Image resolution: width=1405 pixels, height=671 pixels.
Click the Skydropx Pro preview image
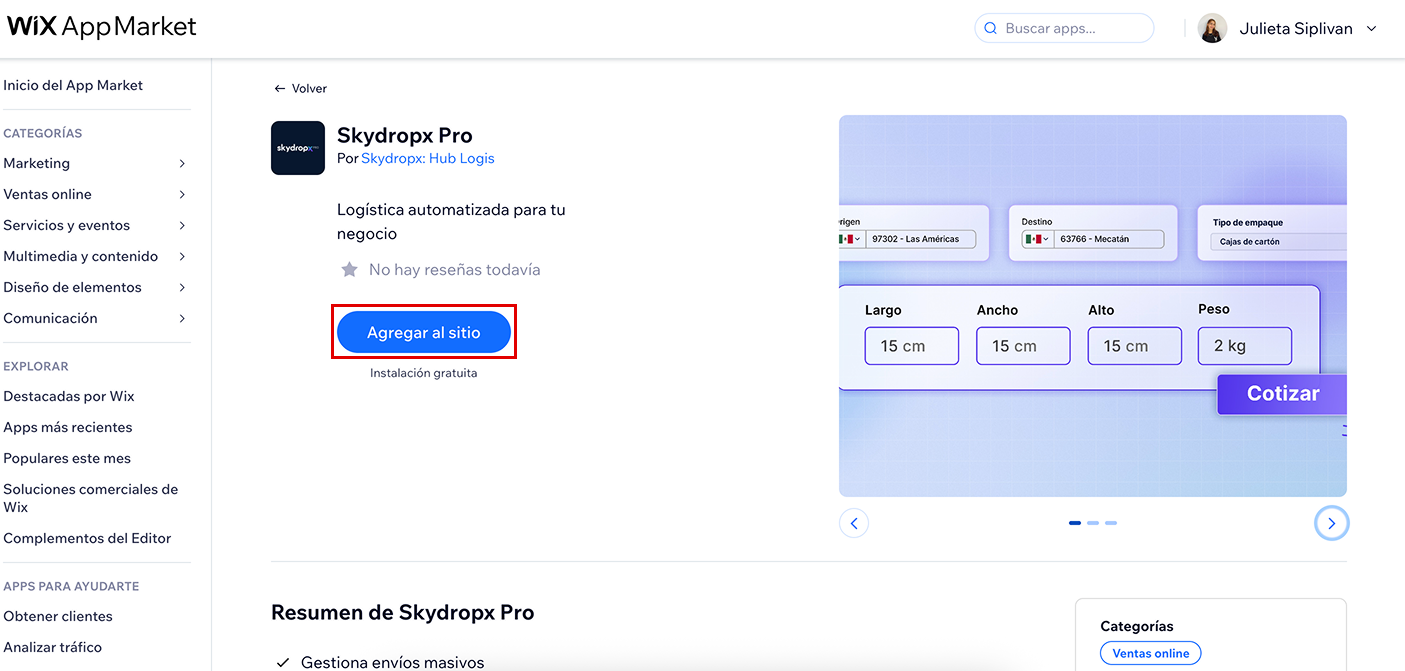1093,306
